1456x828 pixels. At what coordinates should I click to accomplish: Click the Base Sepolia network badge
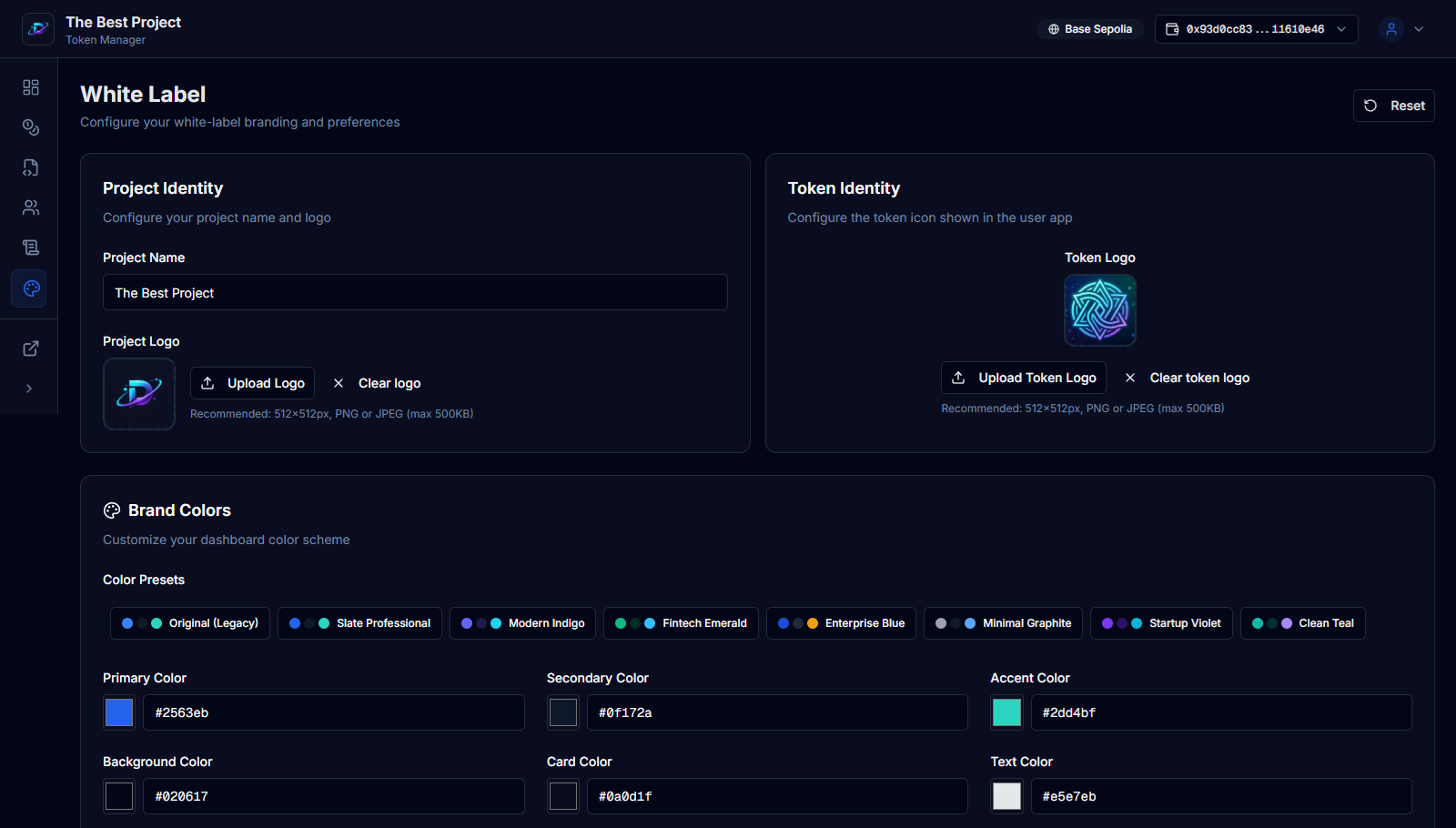point(1089,28)
